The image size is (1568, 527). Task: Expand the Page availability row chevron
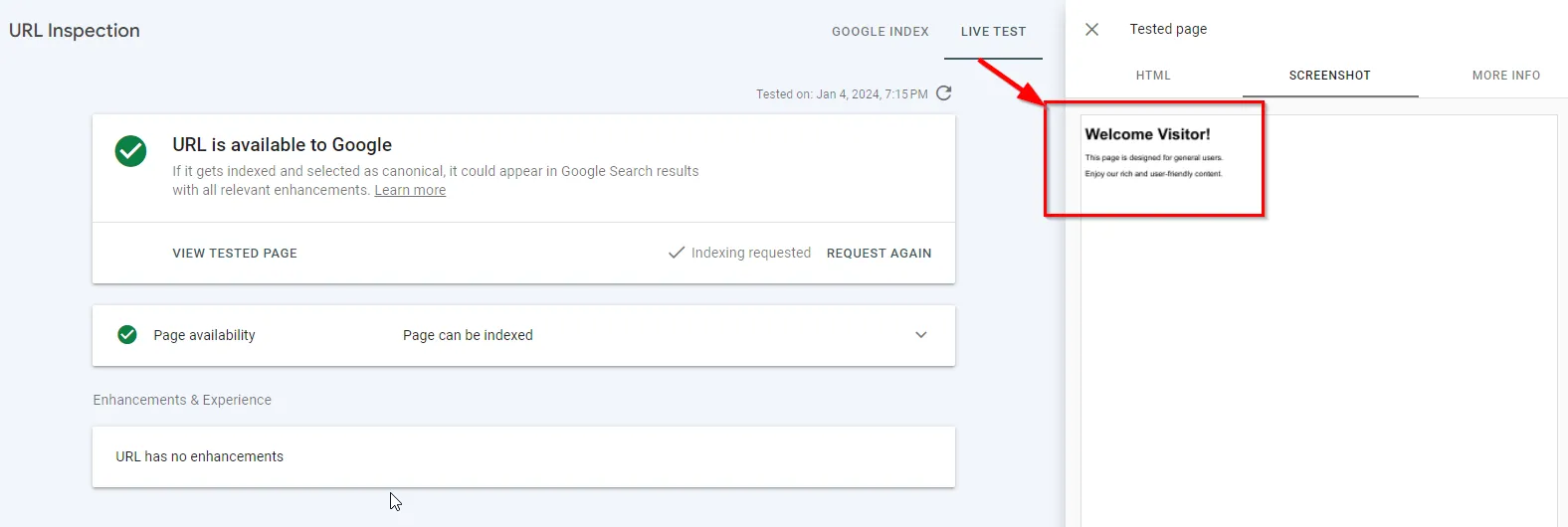921,335
